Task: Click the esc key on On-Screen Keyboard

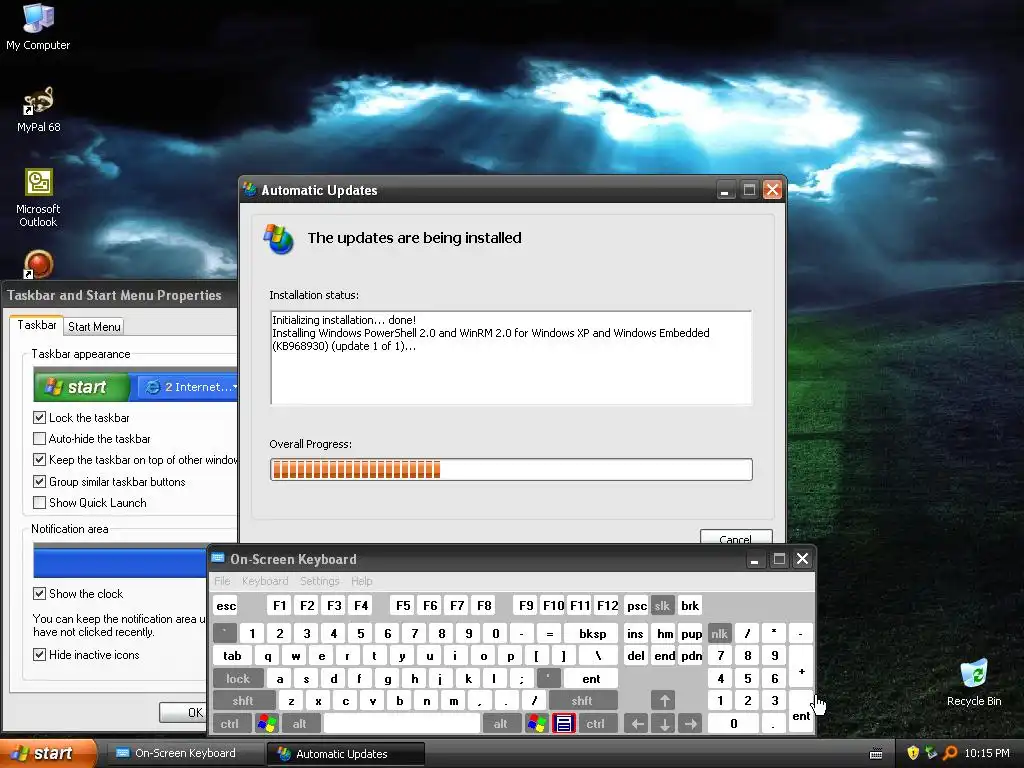Action: click(226, 605)
